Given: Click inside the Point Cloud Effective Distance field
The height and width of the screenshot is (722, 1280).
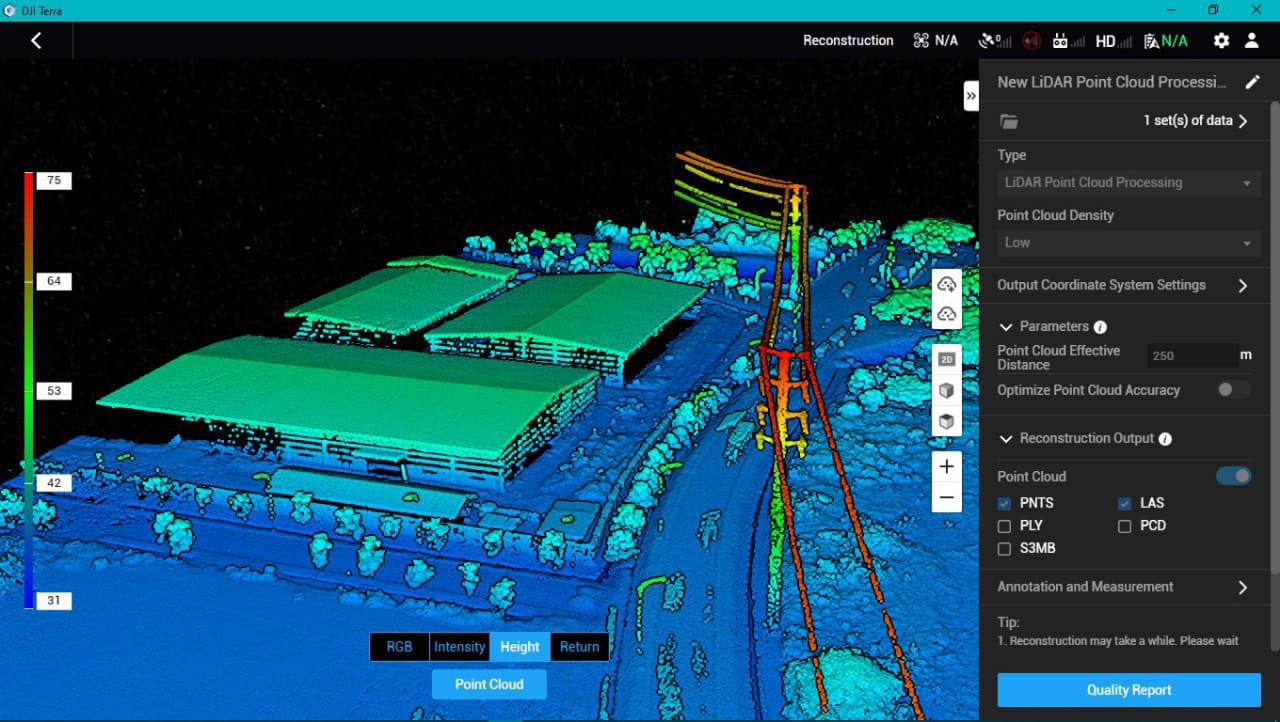Looking at the screenshot, I should click(1192, 355).
